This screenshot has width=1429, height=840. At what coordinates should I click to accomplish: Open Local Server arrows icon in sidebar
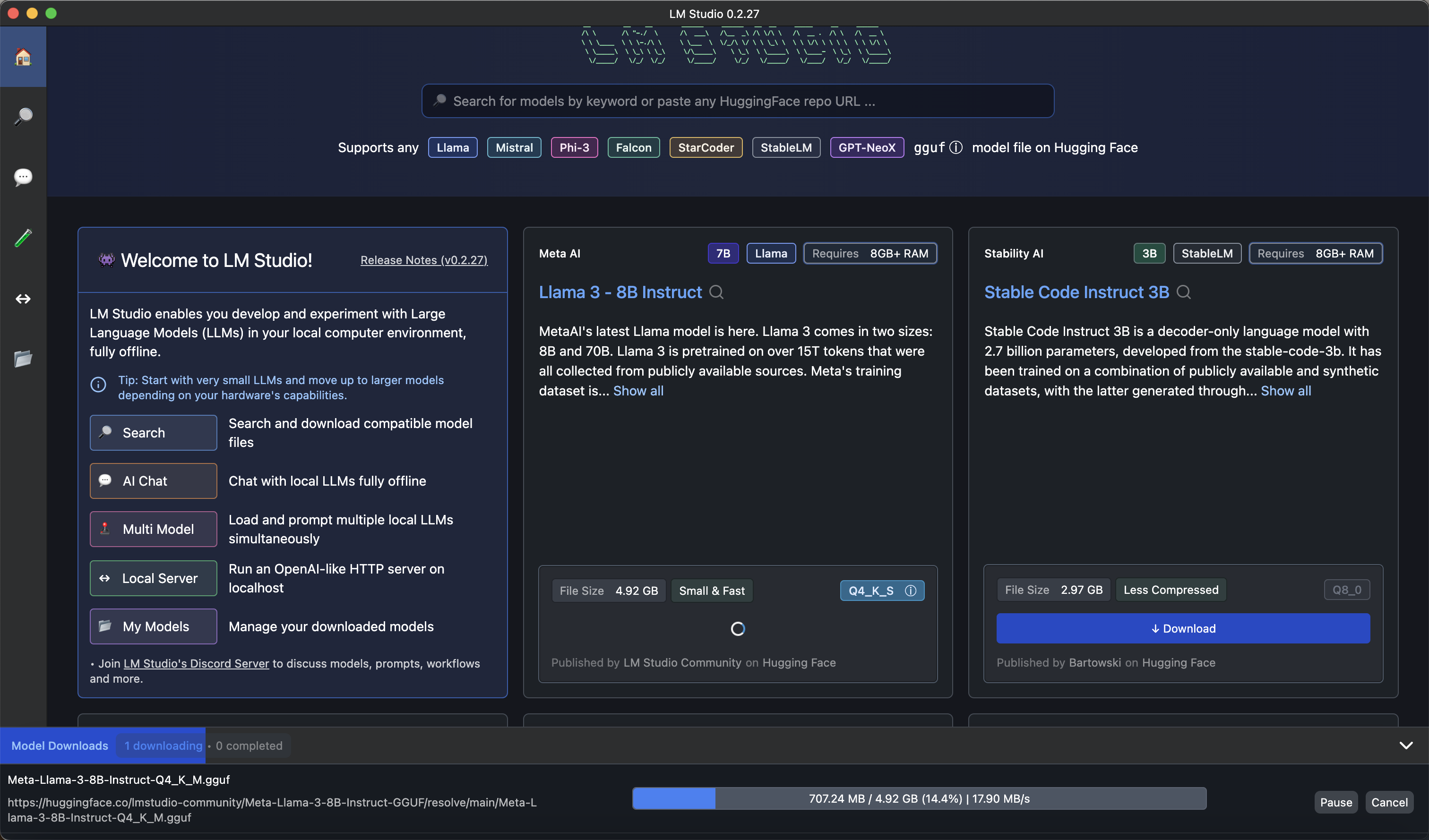(x=23, y=299)
